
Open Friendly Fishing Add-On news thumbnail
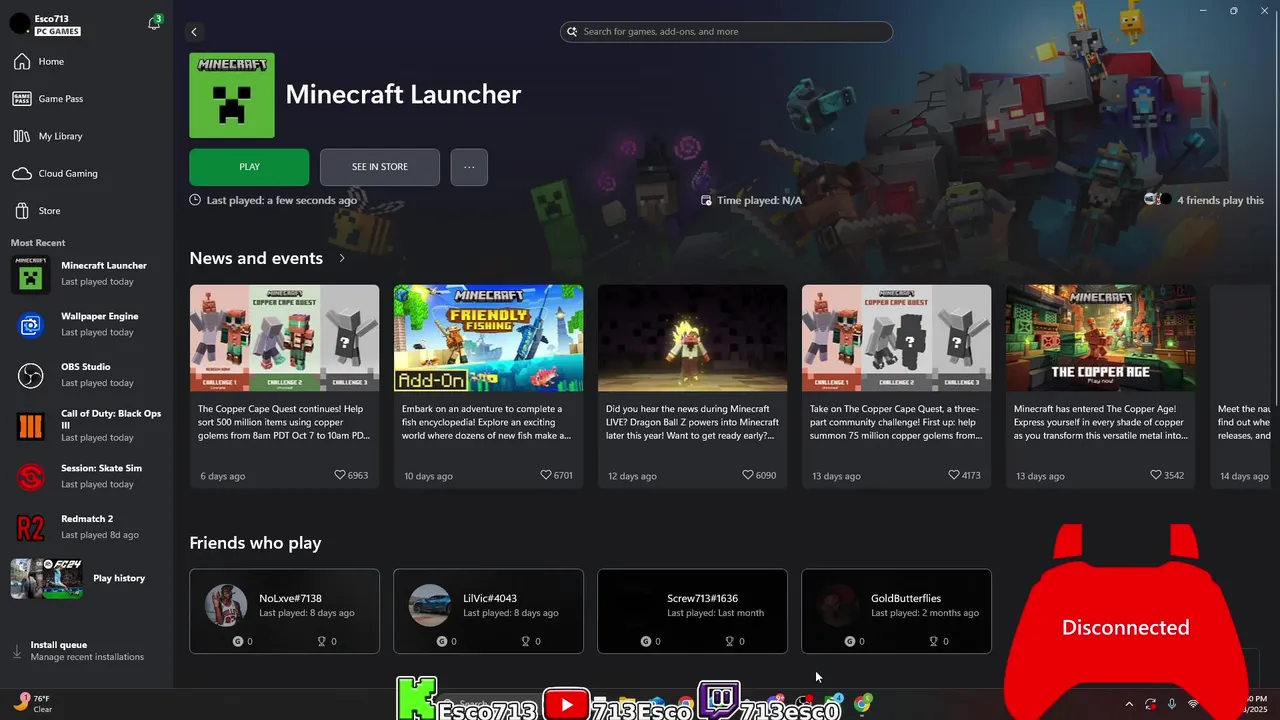[488, 338]
